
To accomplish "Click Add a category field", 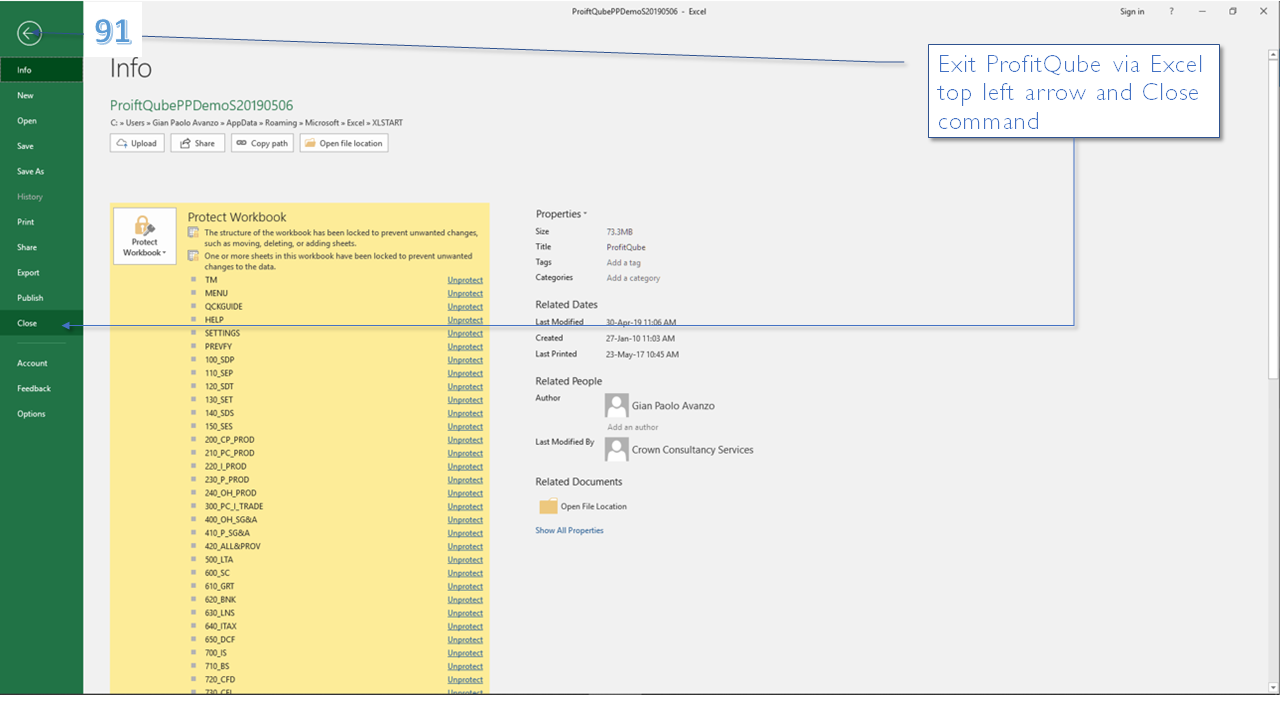I will coord(633,278).
